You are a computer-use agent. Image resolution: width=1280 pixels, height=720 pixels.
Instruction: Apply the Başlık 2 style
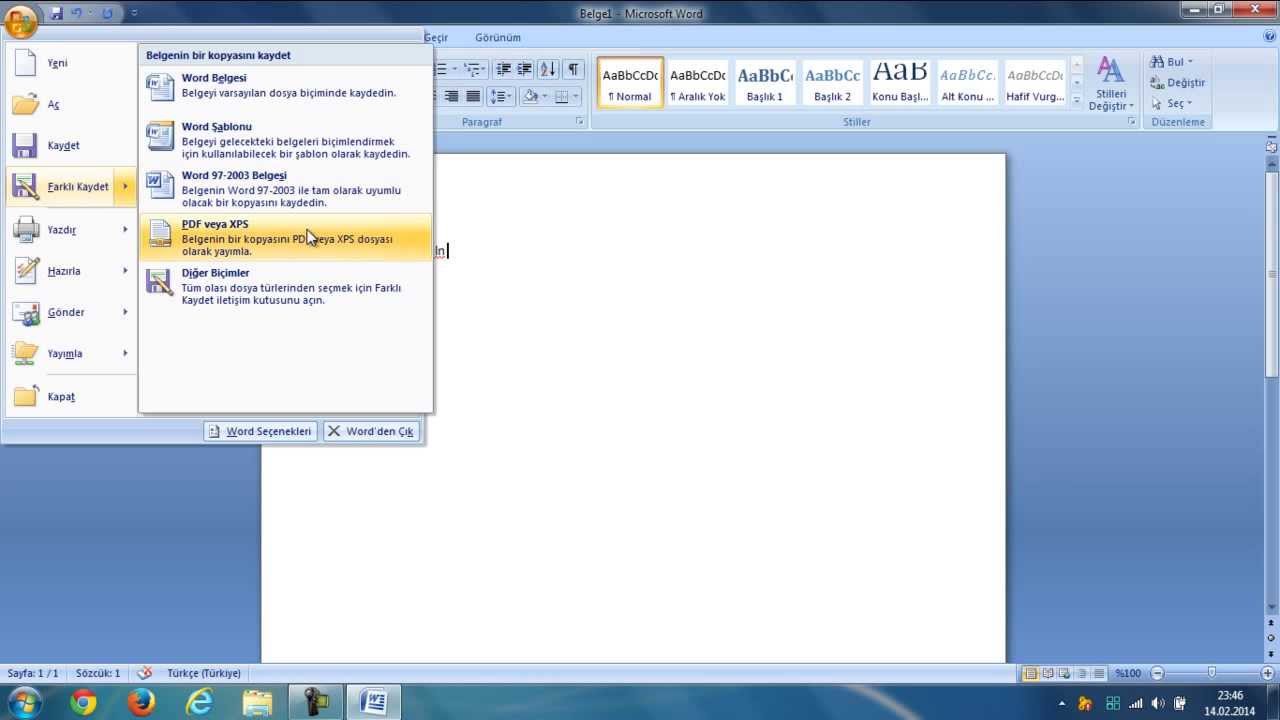pos(833,82)
